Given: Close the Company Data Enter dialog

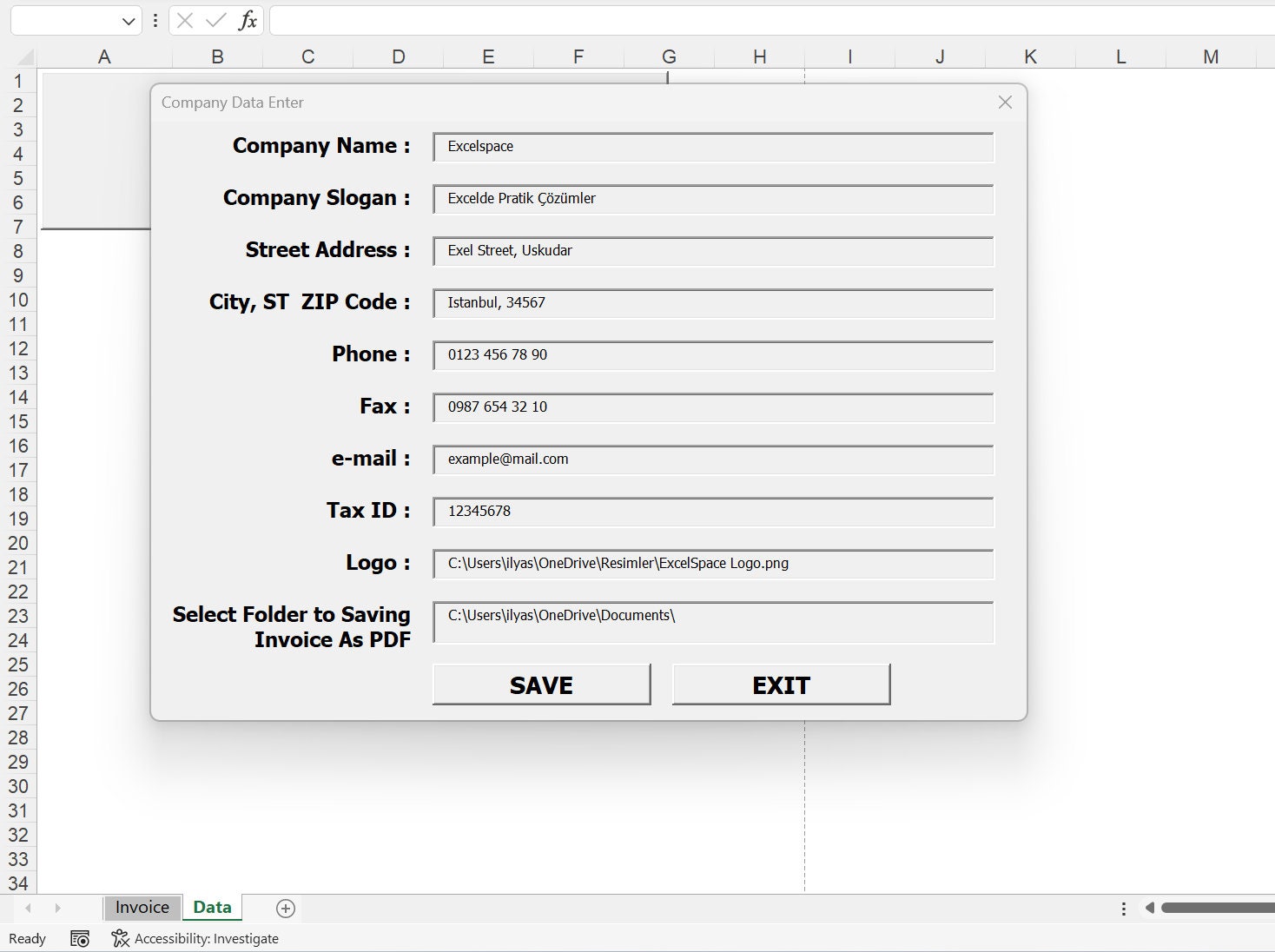Looking at the screenshot, I should coord(1004,102).
